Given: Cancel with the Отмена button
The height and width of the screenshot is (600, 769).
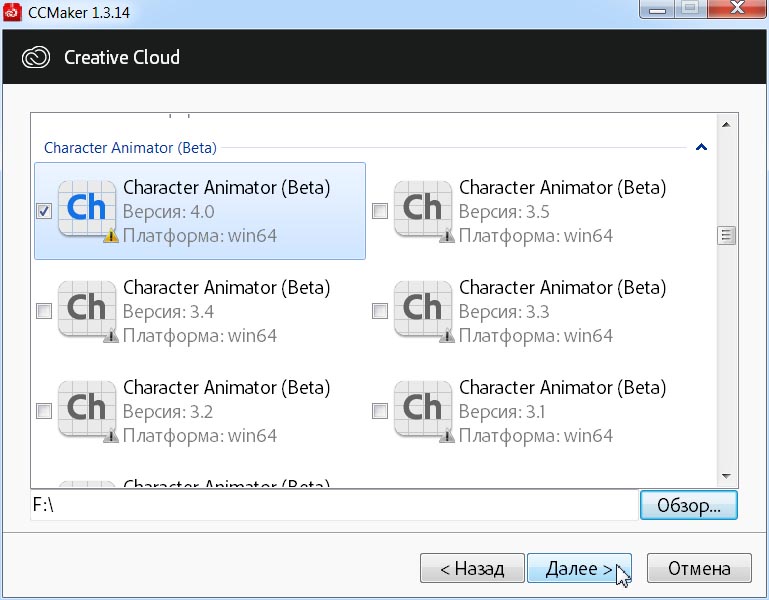Looking at the screenshot, I should pos(699,568).
